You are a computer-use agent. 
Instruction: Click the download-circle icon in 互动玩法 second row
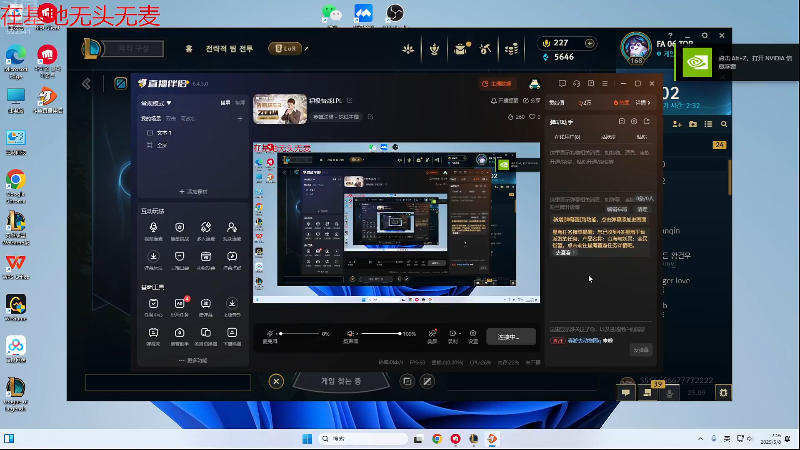pos(154,256)
